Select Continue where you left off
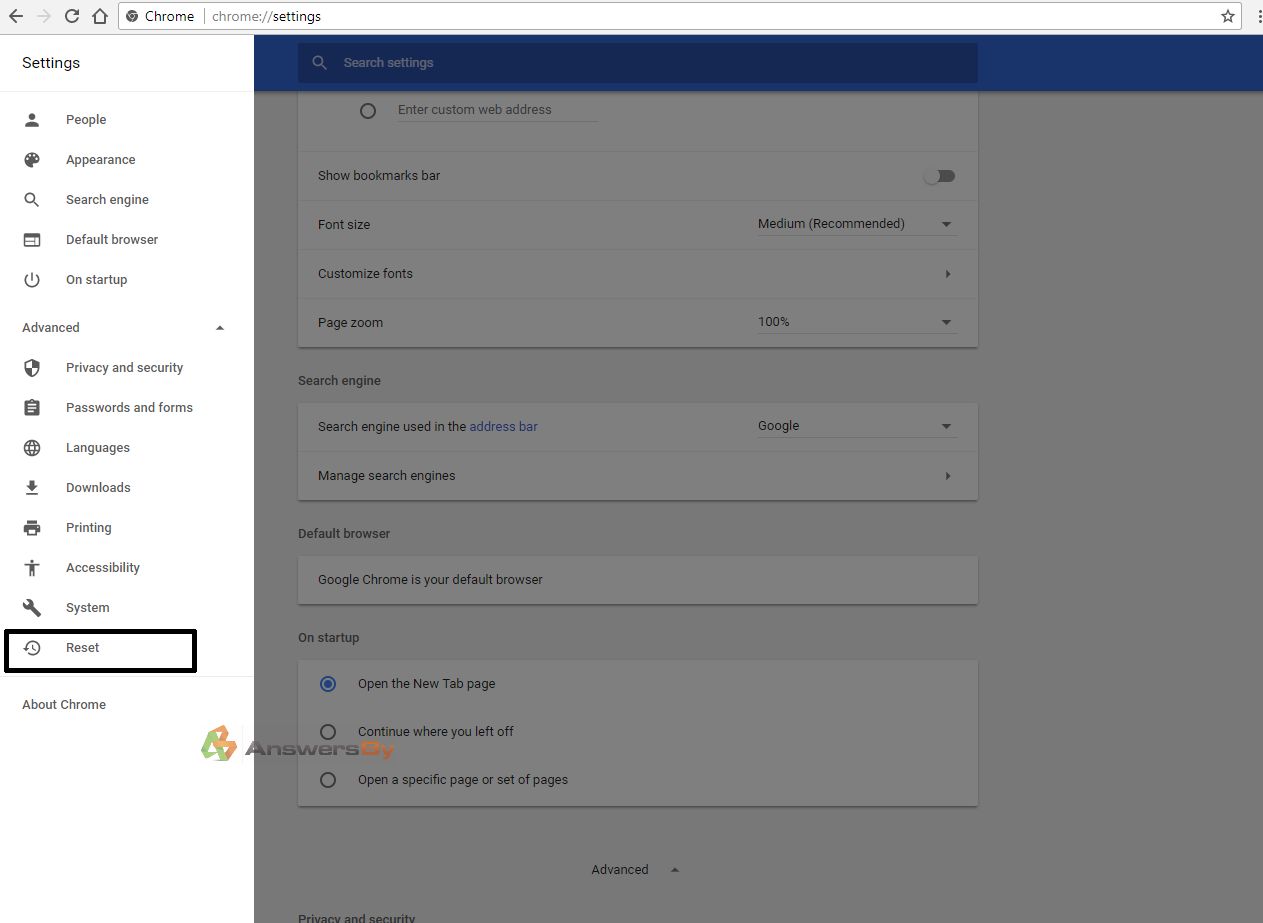The image size is (1263, 923). pyautogui.click(x=328, y=732)
